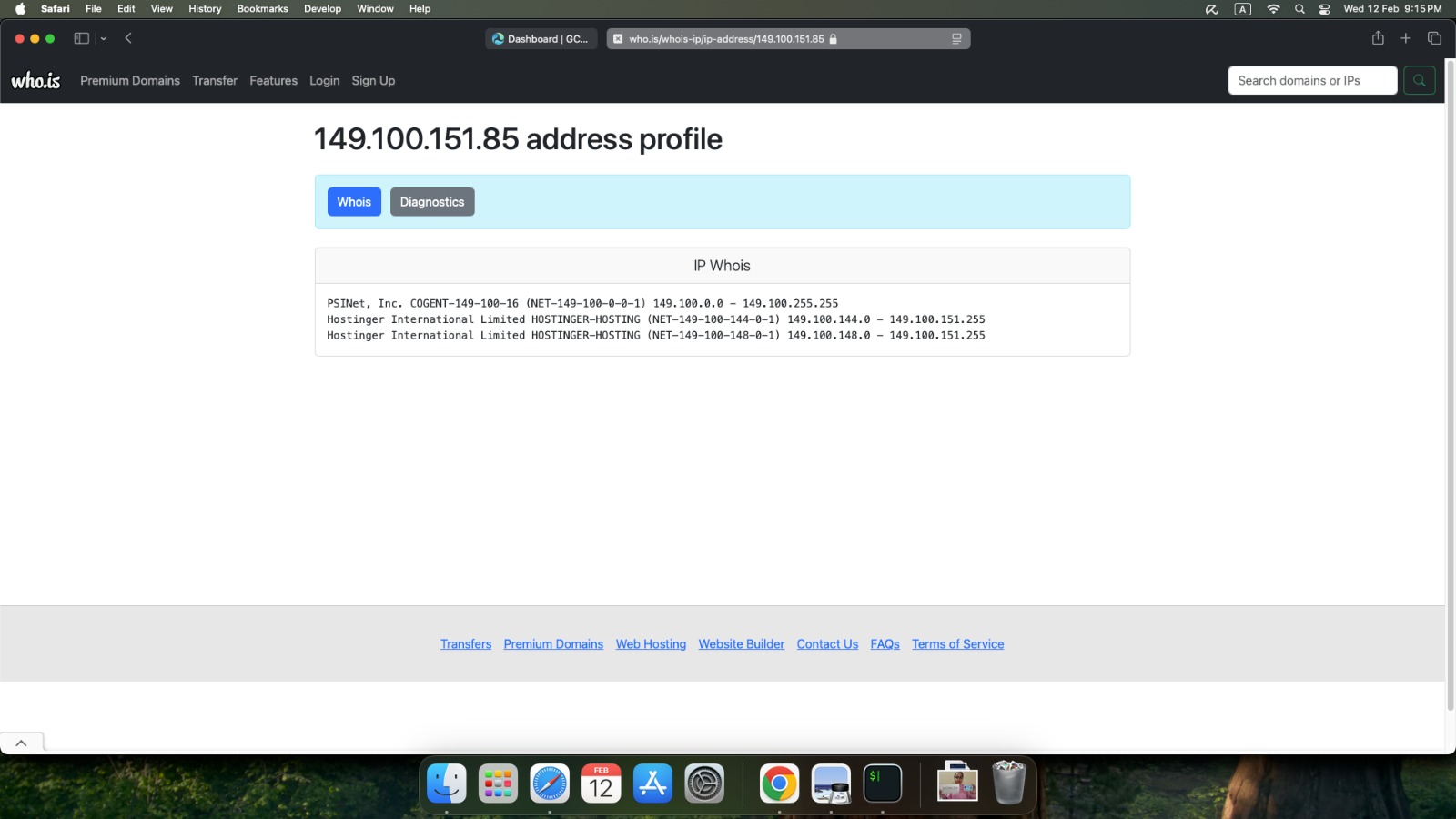The image size is (1456, 819).
Task: Open Calendar from the Dock
Action: point(602,784)
